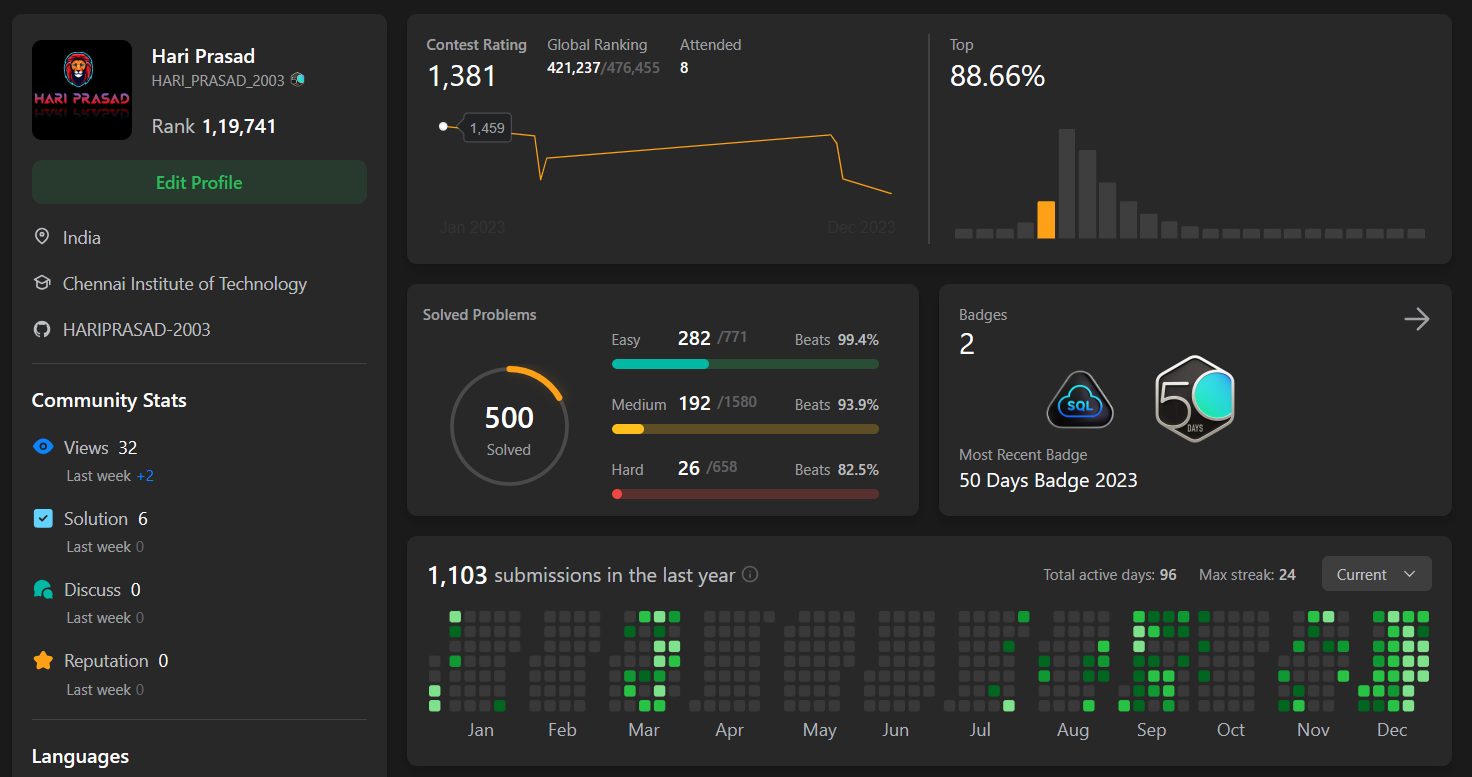
Task: Open the Current year dropdown
Action: (1377, 574)
